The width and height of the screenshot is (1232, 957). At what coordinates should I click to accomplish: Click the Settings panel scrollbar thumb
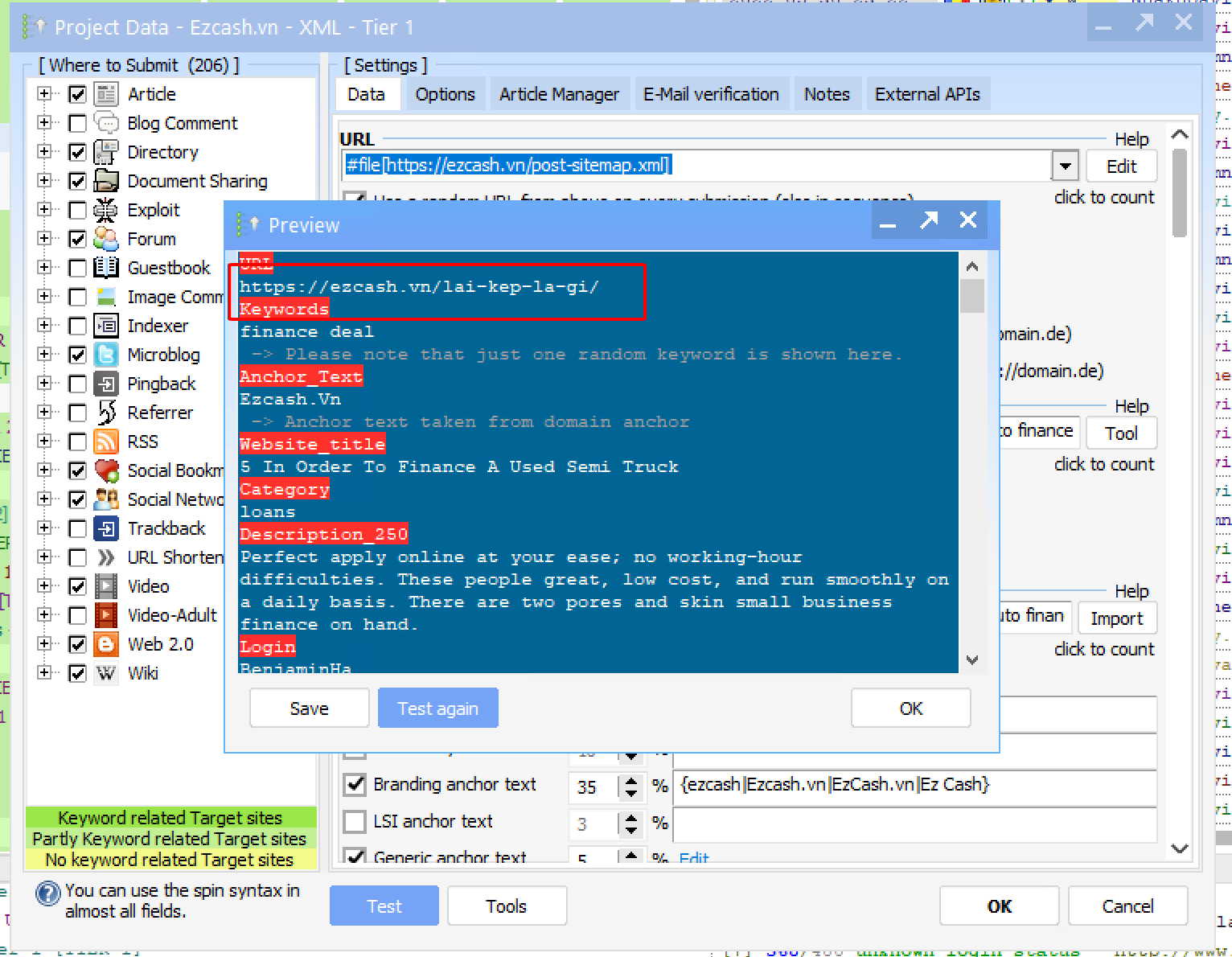click(1180, 192)
